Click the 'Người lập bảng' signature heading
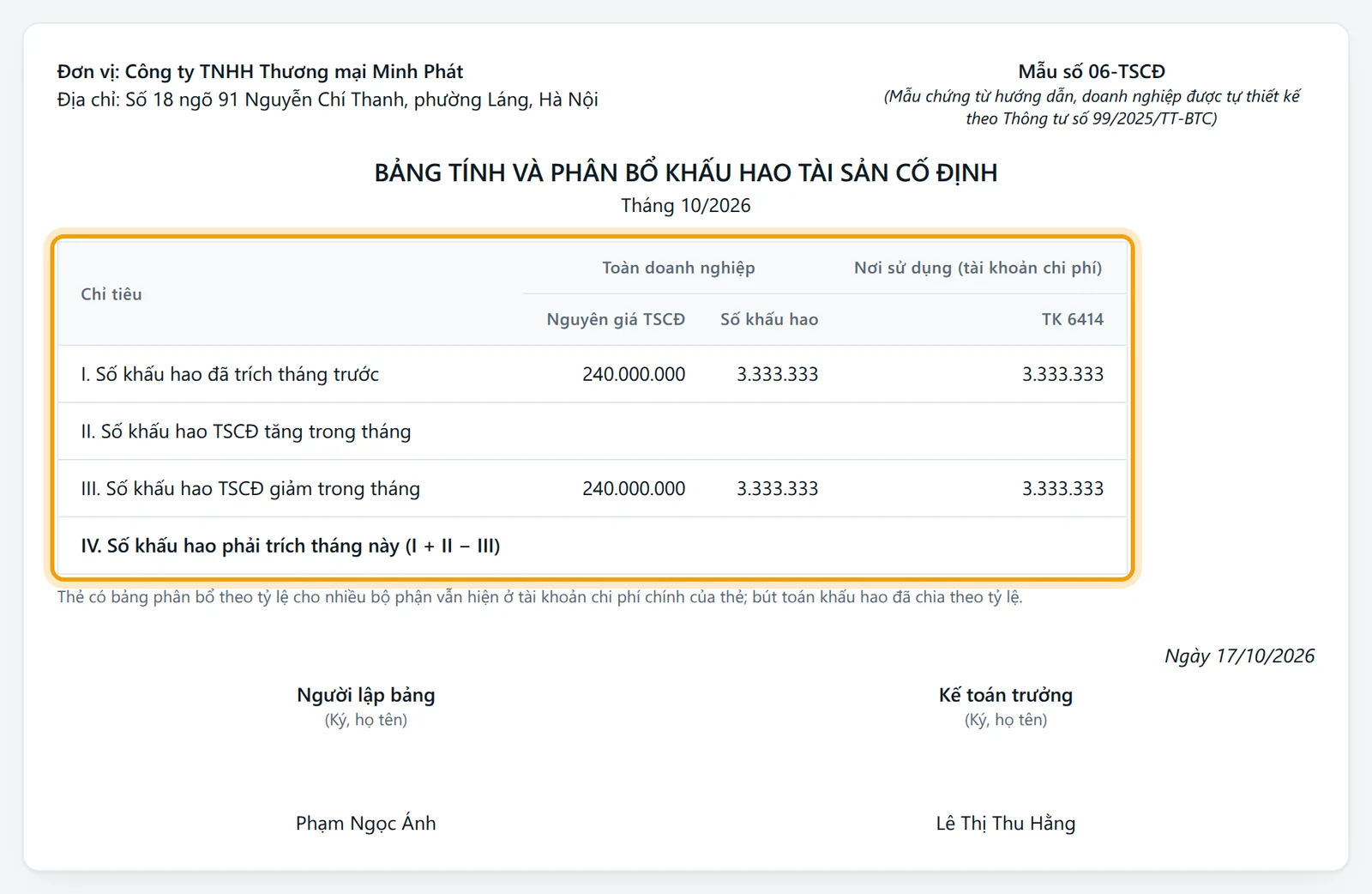Screen dimensions: 1372x894 [x=366, y=695]
